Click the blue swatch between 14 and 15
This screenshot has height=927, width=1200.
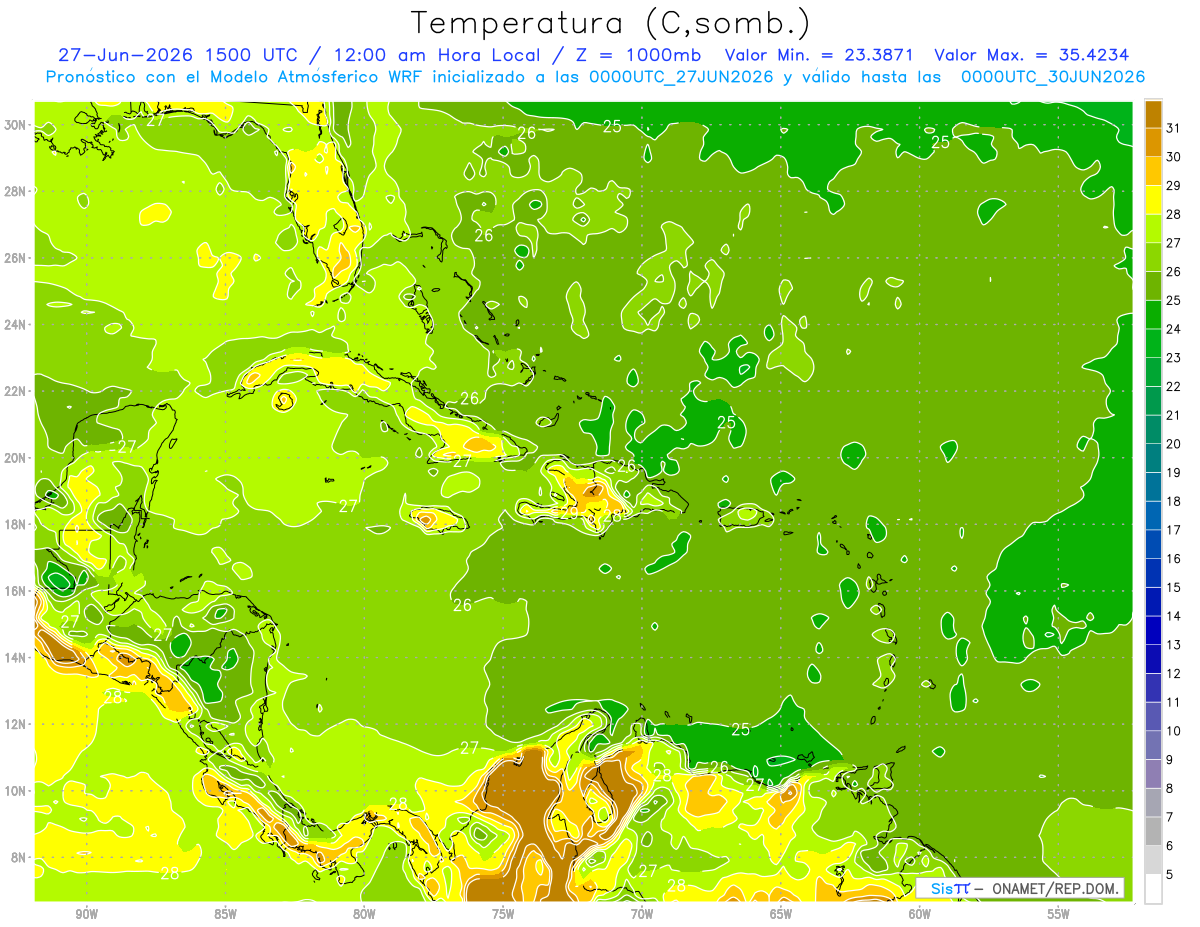point(1153,602)
